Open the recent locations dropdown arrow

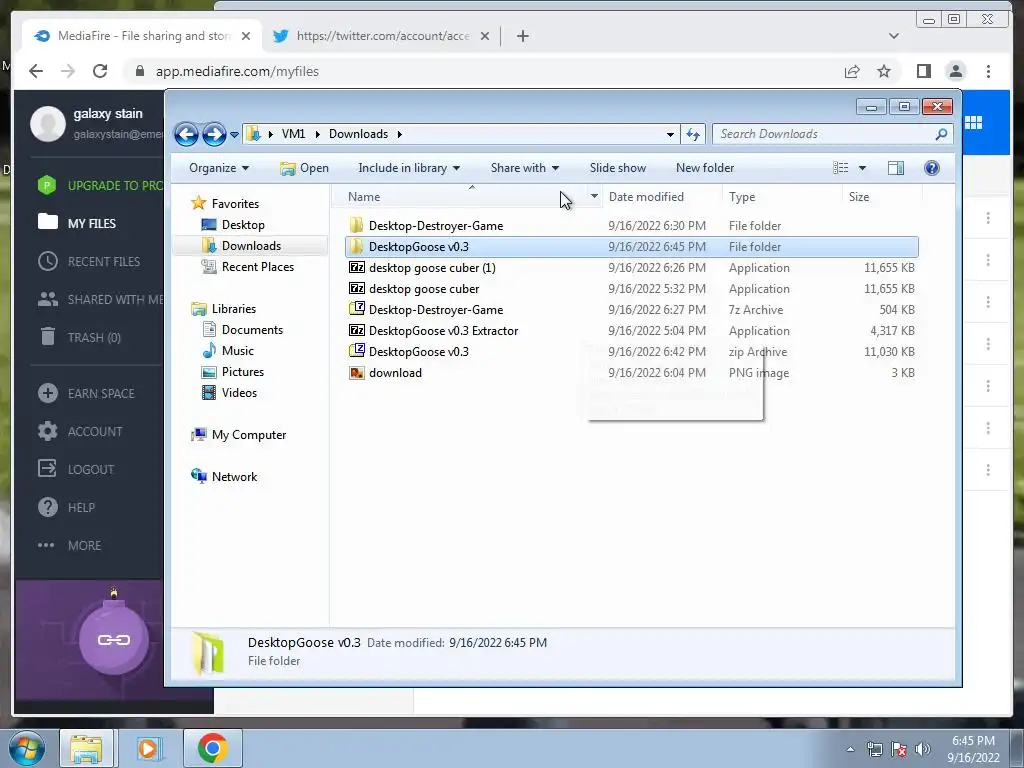click(234, 135)
